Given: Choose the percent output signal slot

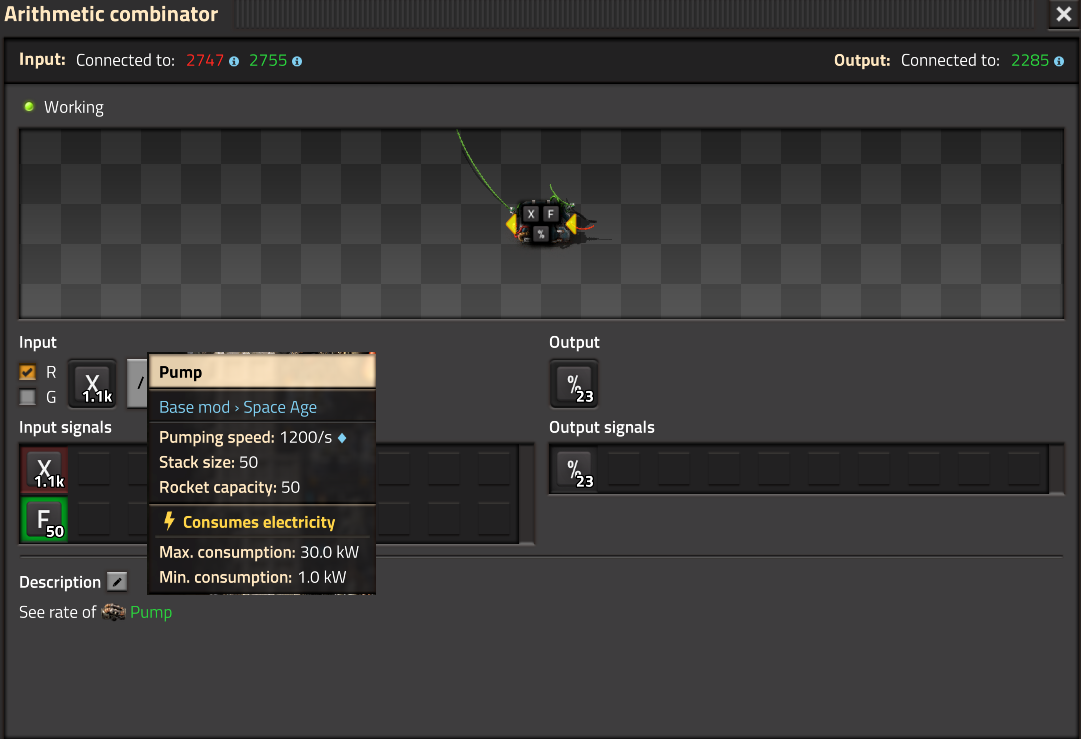Looking at the screenshot, I should [574, 384].
